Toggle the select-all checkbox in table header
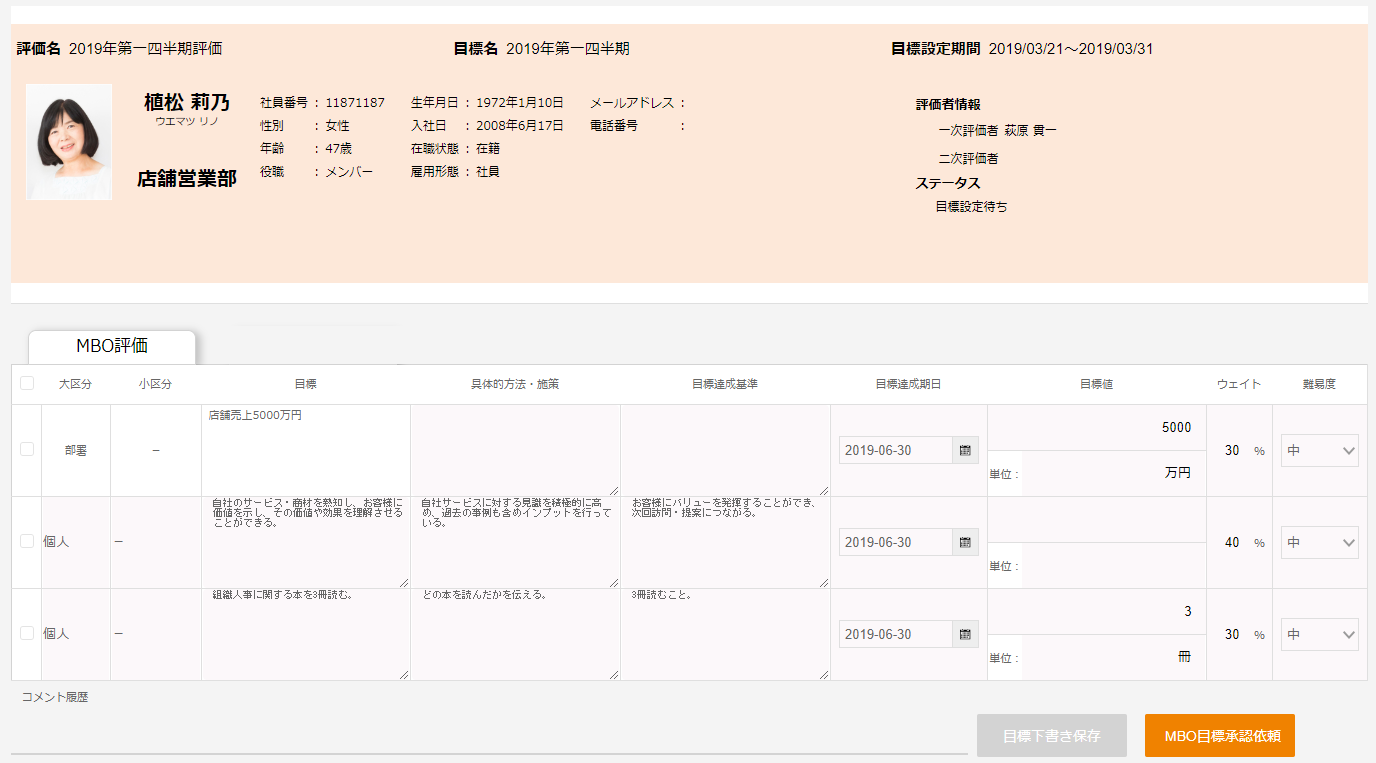 pos(27,383)
